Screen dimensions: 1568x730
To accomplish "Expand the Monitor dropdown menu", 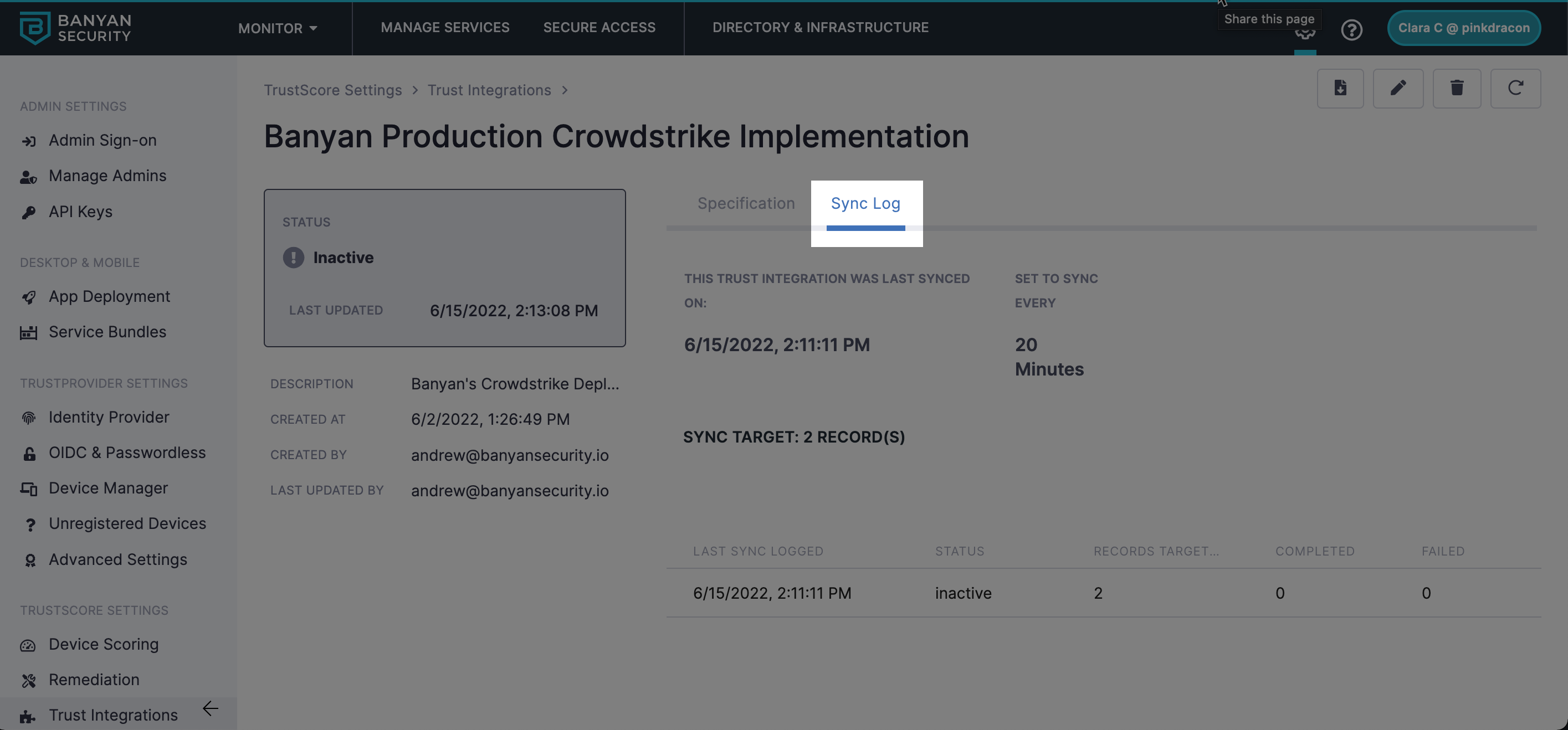I will coord(278,28).
